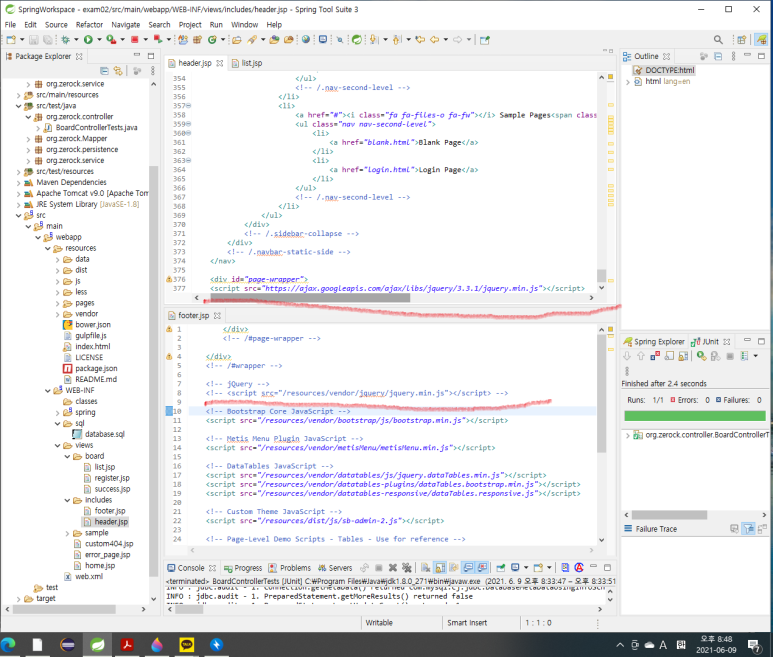Click the Adobe Acrobat taskbar icon

pyautogui.click(x=127, y=644)
